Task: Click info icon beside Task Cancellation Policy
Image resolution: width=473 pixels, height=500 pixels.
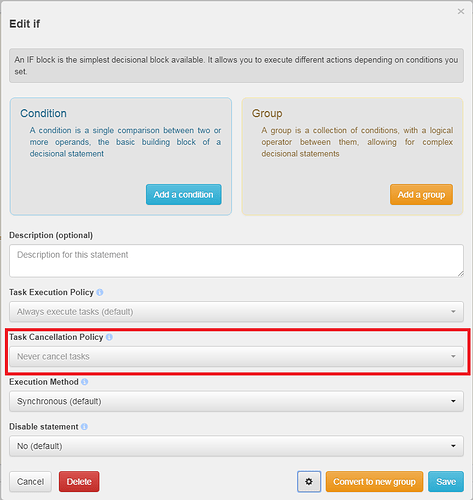Action: (109, 337)
